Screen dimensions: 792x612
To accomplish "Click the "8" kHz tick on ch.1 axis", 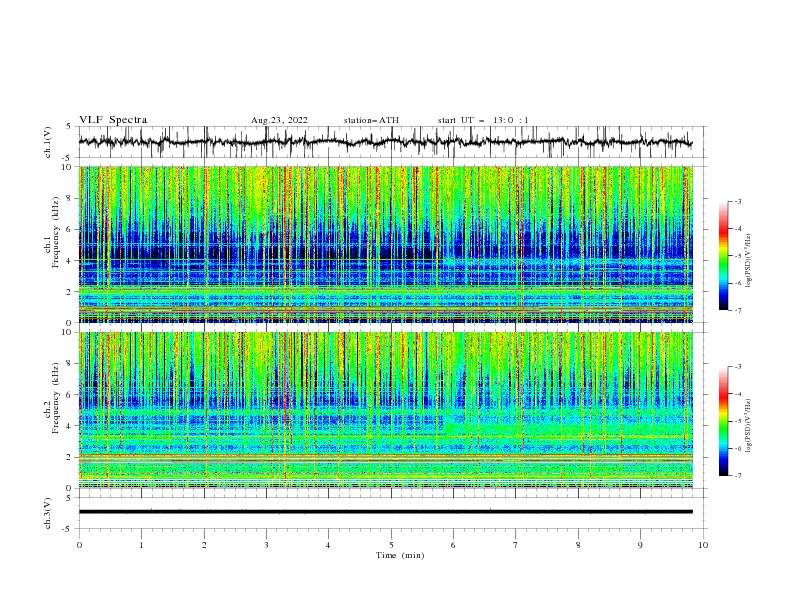I will point(70,198).
